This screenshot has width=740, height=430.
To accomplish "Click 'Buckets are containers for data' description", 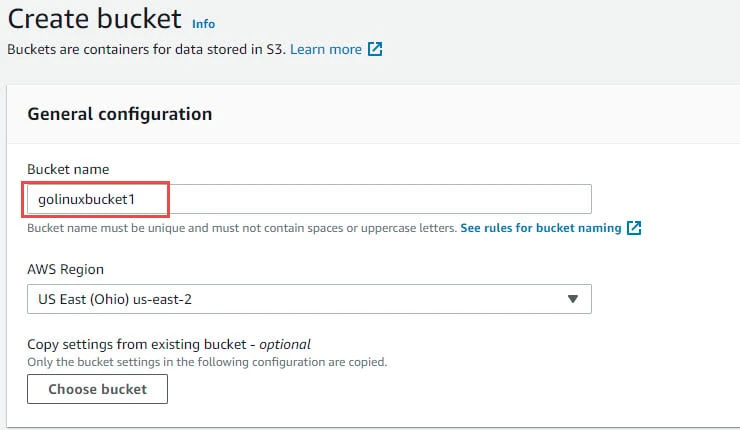I will coord(145,48).
